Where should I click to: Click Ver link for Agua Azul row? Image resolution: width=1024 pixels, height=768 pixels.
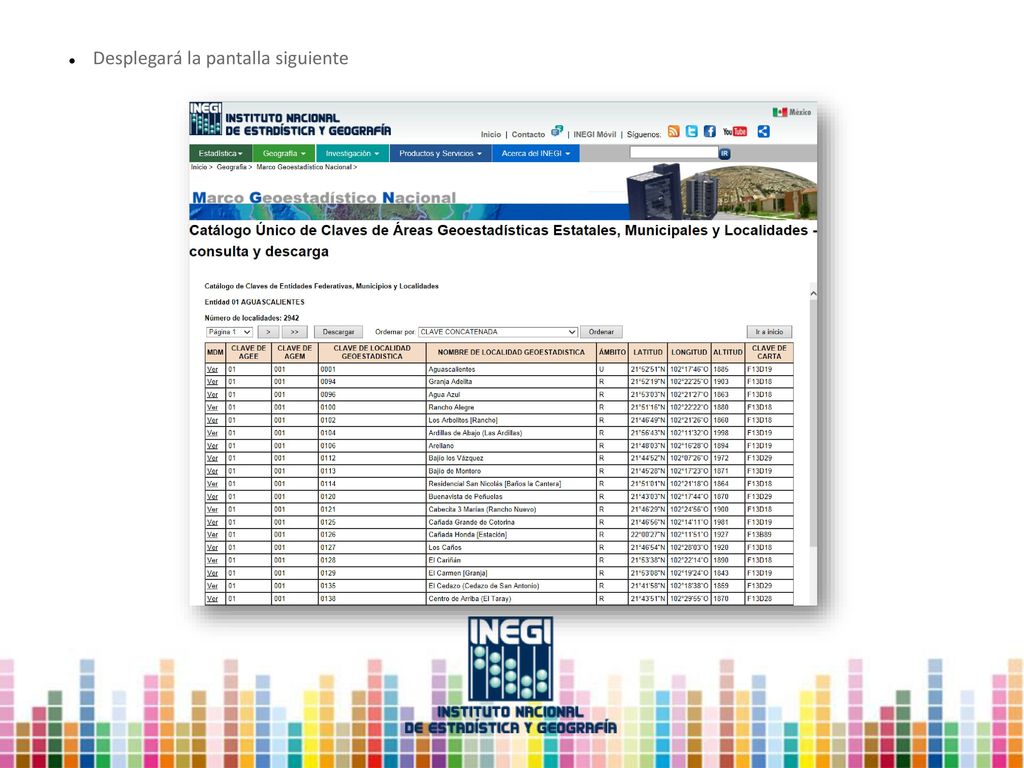point(212,395)
